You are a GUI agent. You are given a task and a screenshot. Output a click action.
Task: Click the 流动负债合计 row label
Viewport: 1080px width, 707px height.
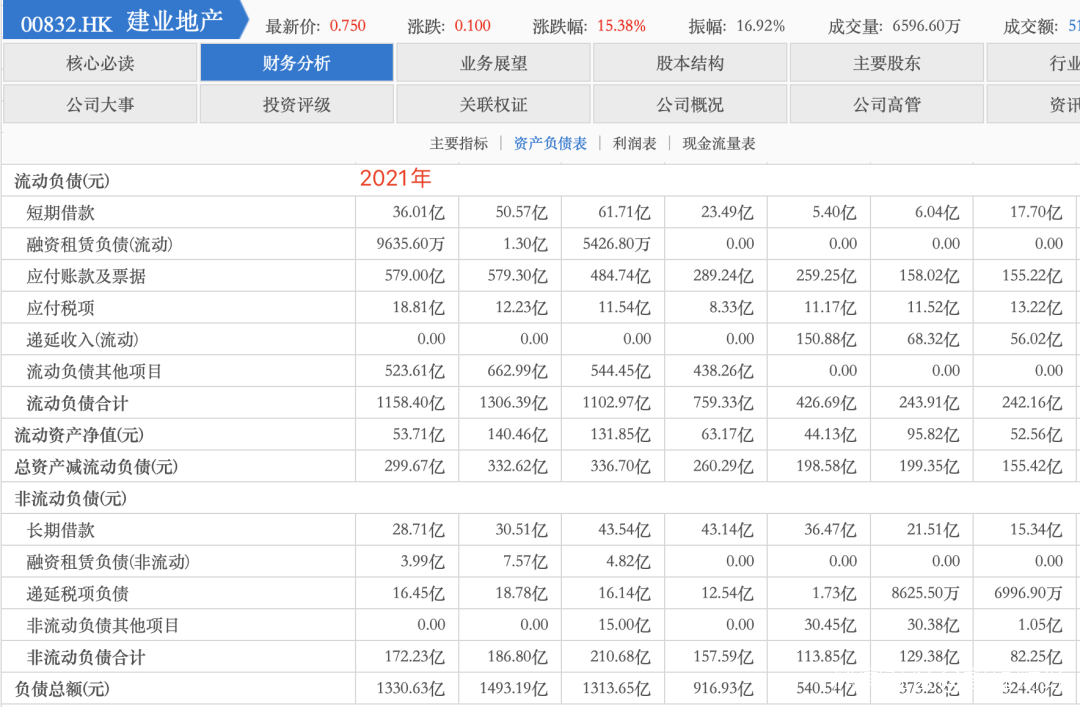click(77, 404)
